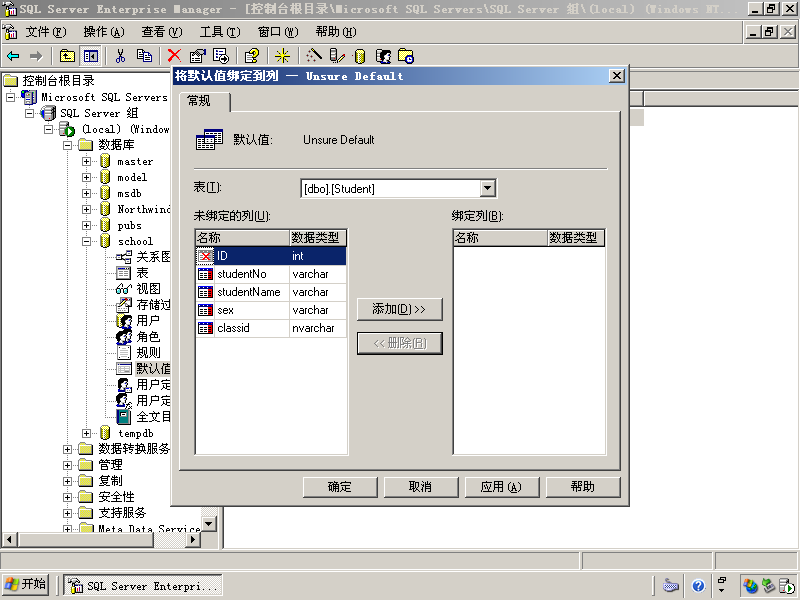Click the 名称 header of unbound columns
Screen dimensions: 800x600
(x=242, y=238)
